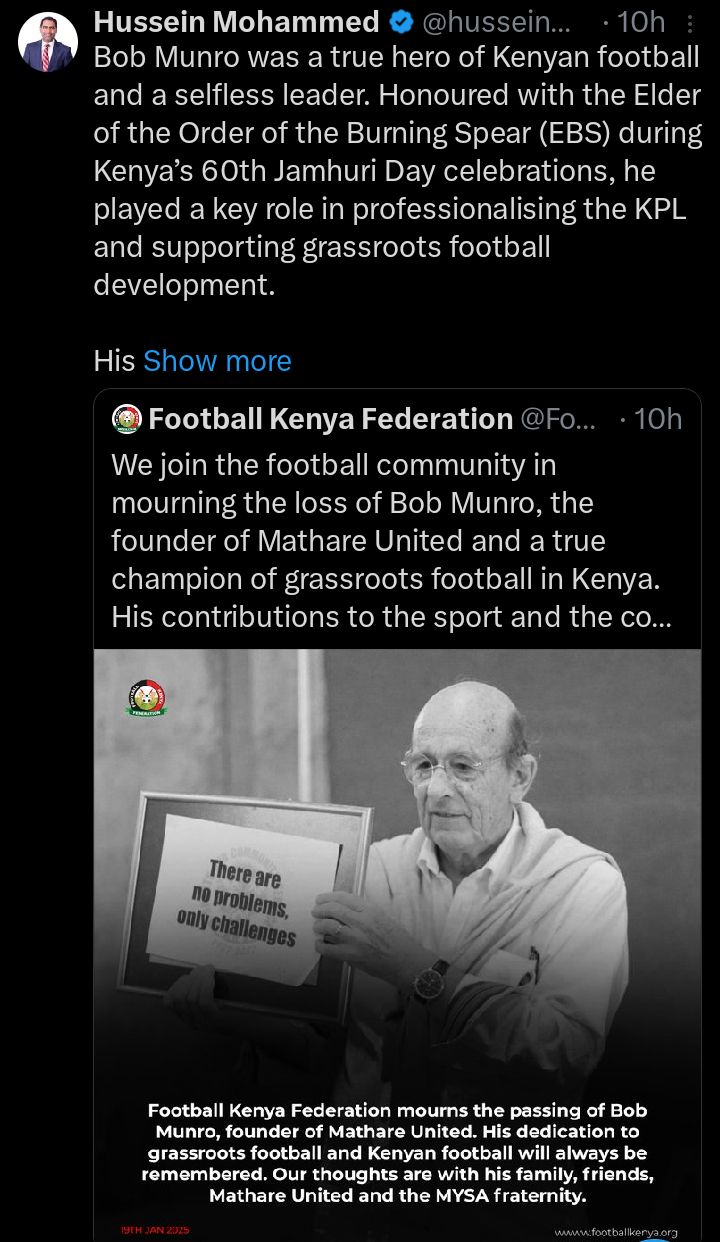Click the main tweet's 10h timestamp
This screenshot has width=720, height=1242.
tap(637, 22)
